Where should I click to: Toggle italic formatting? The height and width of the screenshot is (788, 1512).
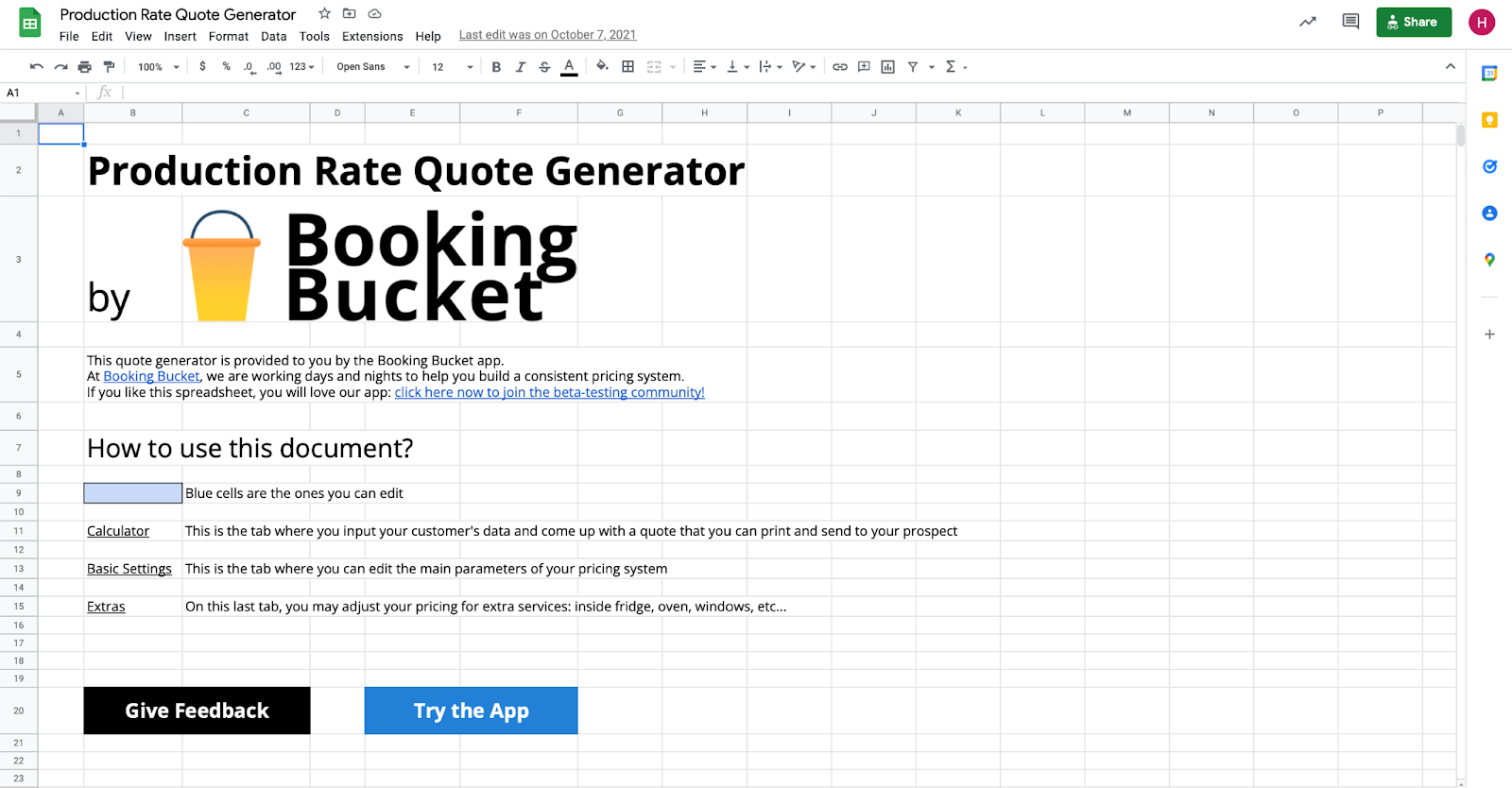520,67
